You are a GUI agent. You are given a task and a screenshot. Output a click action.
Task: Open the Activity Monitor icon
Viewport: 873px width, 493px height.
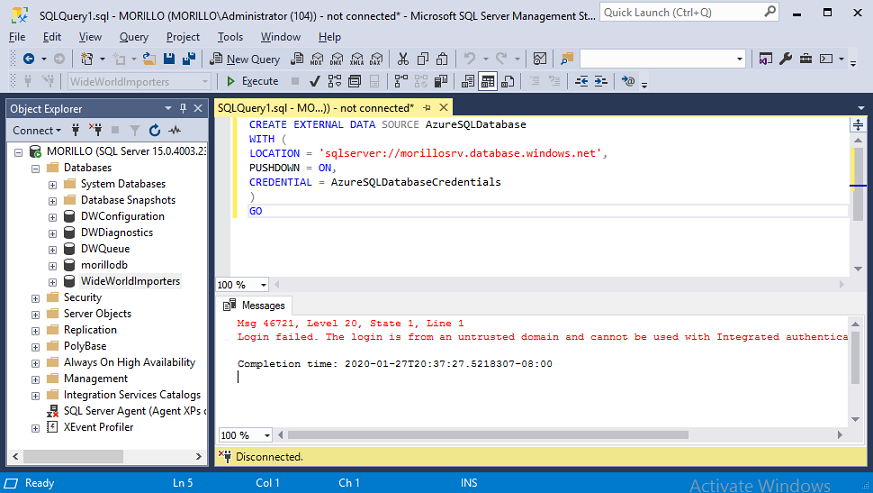click(540, 58)
